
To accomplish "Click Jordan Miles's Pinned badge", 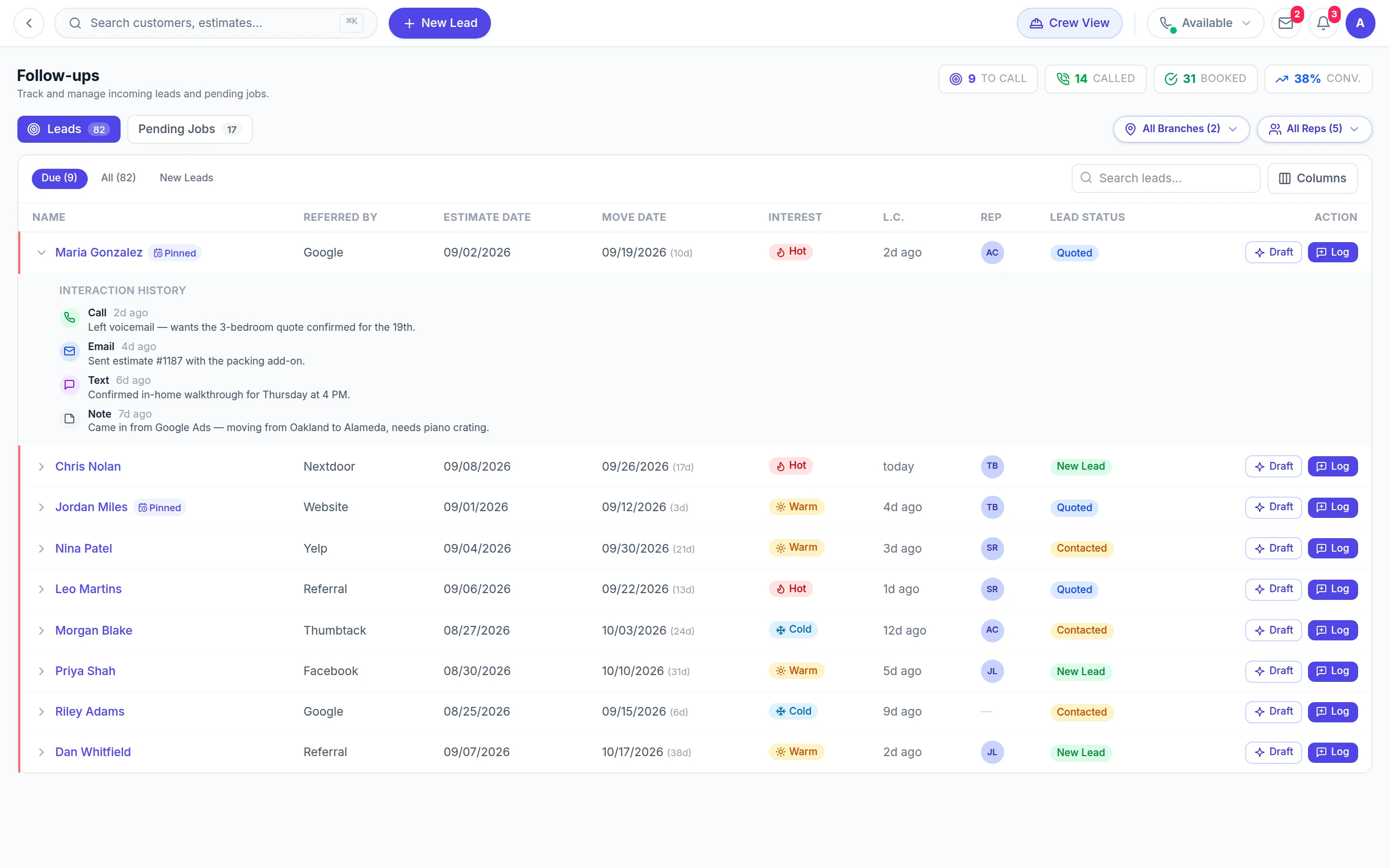I will 160,507.
